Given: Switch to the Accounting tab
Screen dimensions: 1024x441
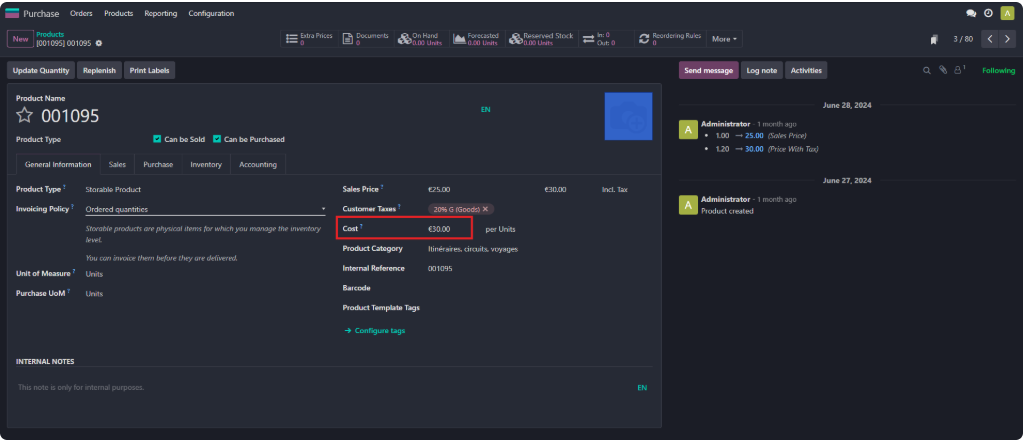Looking at the screenshot, I should click(x=258, y=164).
